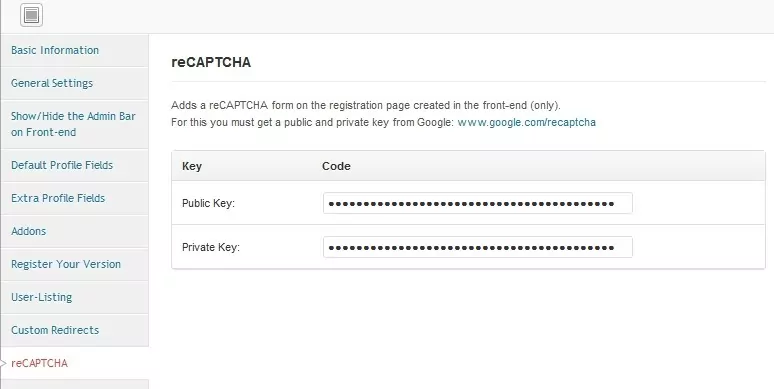The image size is (774, 389).
Task: Click the square icon in the top header
Action: coord(32,15)
